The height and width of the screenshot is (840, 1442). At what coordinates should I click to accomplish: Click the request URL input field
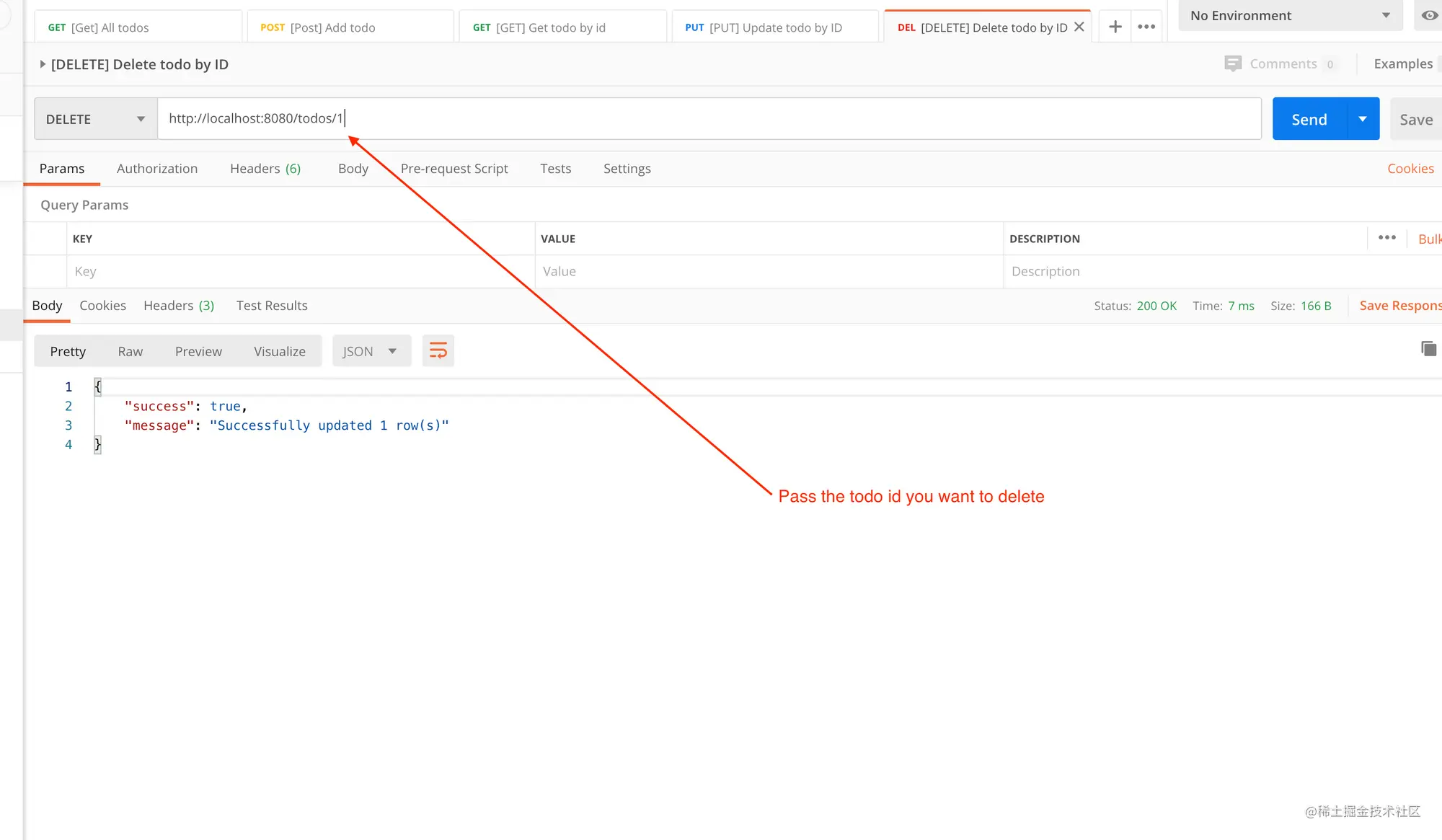point(709,119)
